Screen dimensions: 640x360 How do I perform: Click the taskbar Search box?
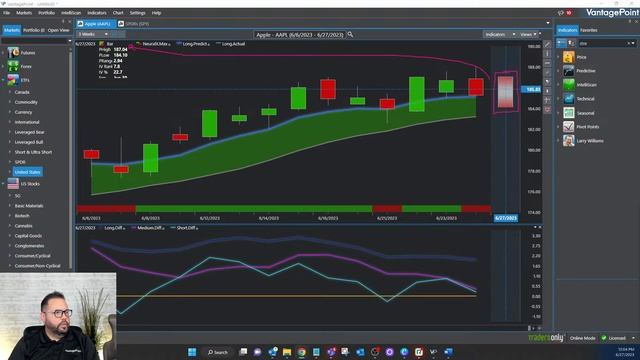[218, 352]
